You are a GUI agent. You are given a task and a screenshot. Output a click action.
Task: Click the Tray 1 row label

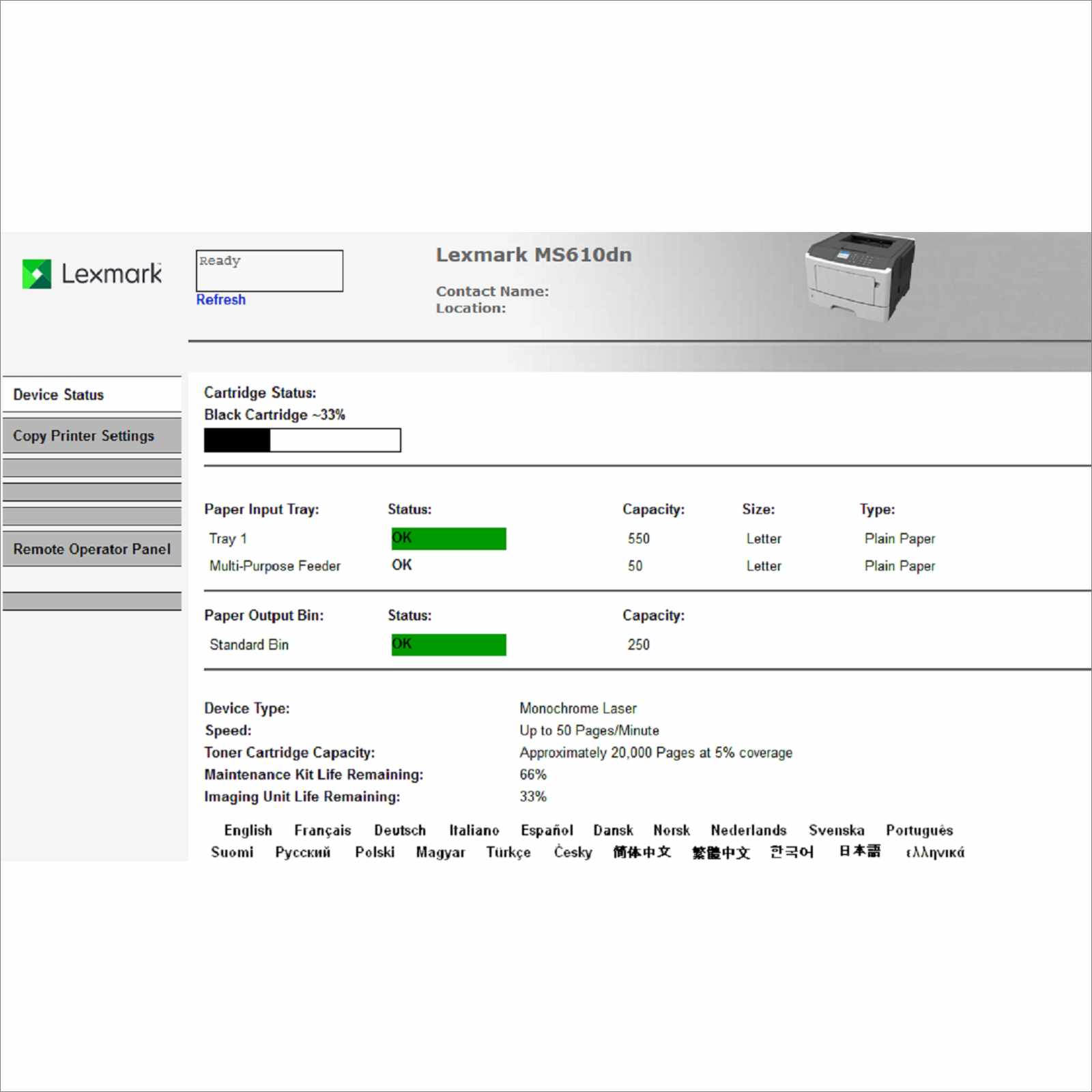228,538
